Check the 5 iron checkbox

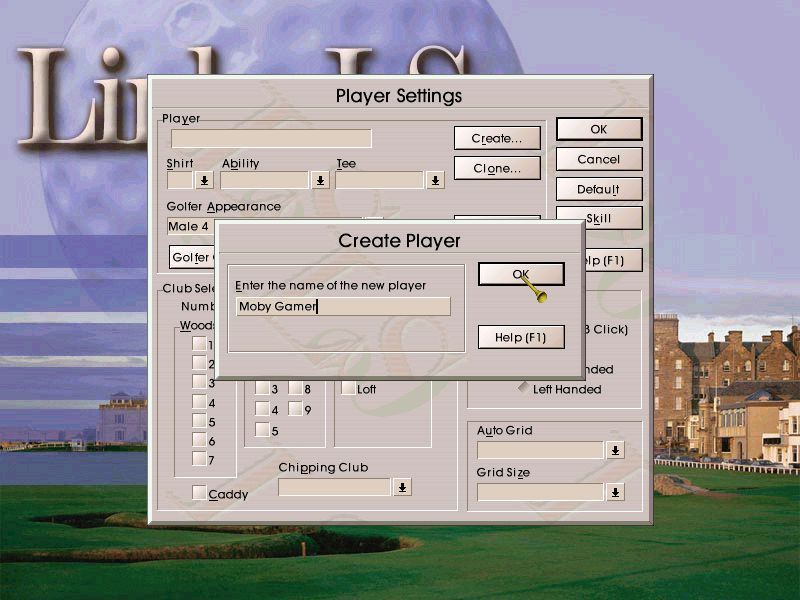click(262, 429)
